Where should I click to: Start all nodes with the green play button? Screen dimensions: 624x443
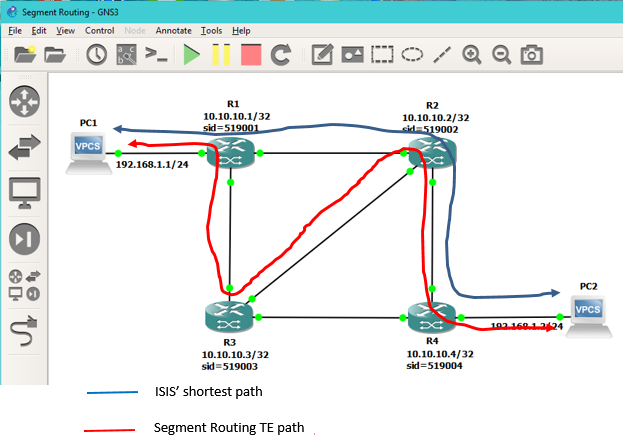pyautogui.click(x=190, y=54)
